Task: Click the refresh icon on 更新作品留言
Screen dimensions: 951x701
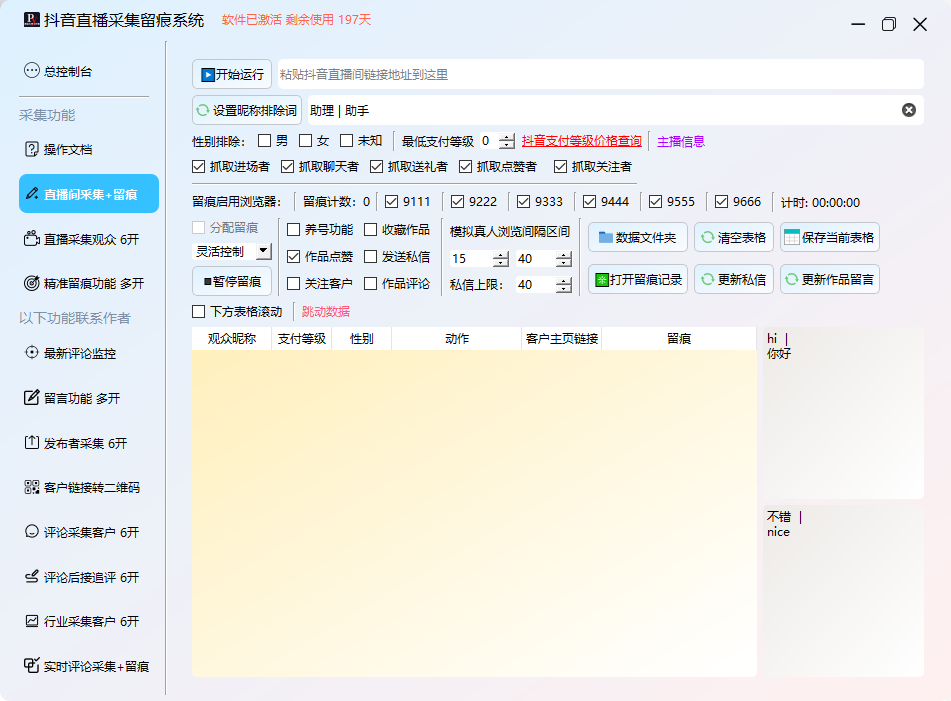Action: [791, 280]
